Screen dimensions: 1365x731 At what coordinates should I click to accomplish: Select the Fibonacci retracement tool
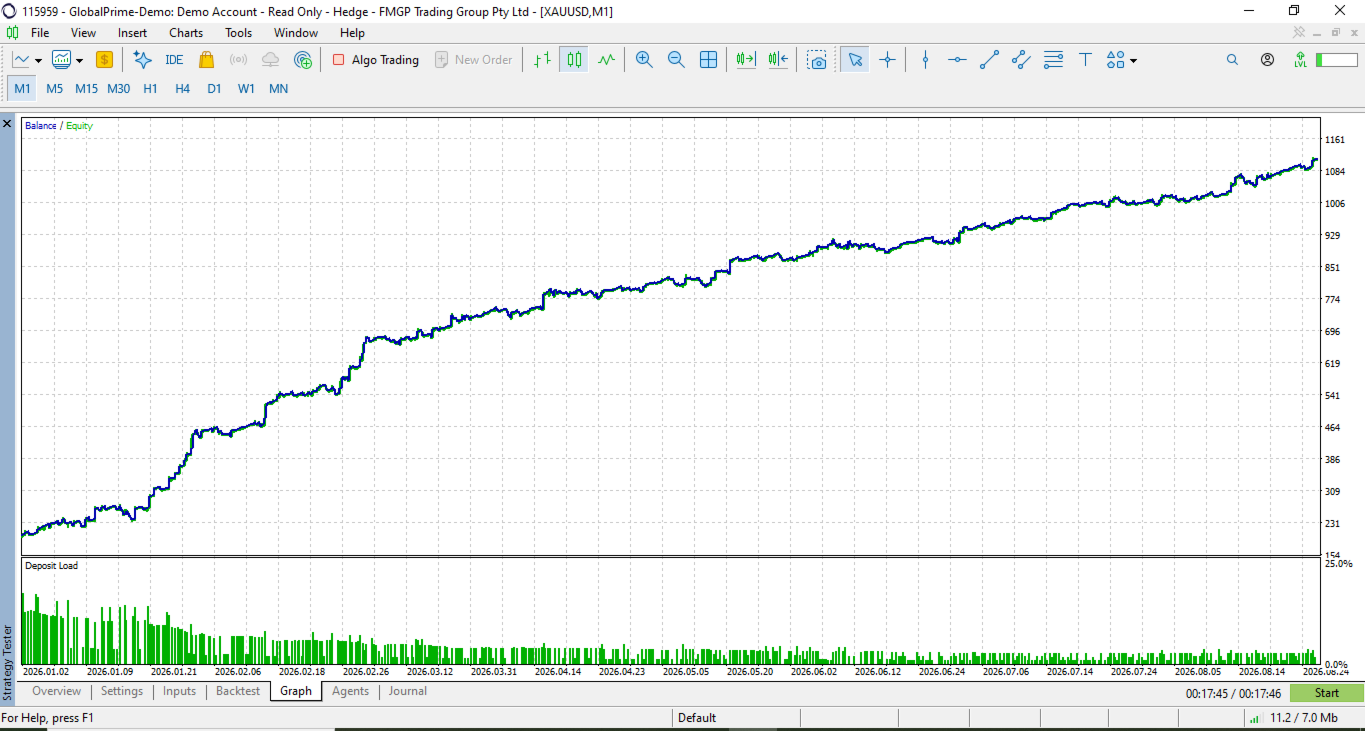1053,60
